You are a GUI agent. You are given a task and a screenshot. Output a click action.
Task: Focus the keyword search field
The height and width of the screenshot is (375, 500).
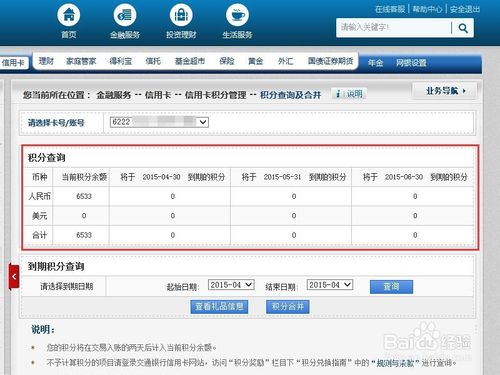pos(394,28)
